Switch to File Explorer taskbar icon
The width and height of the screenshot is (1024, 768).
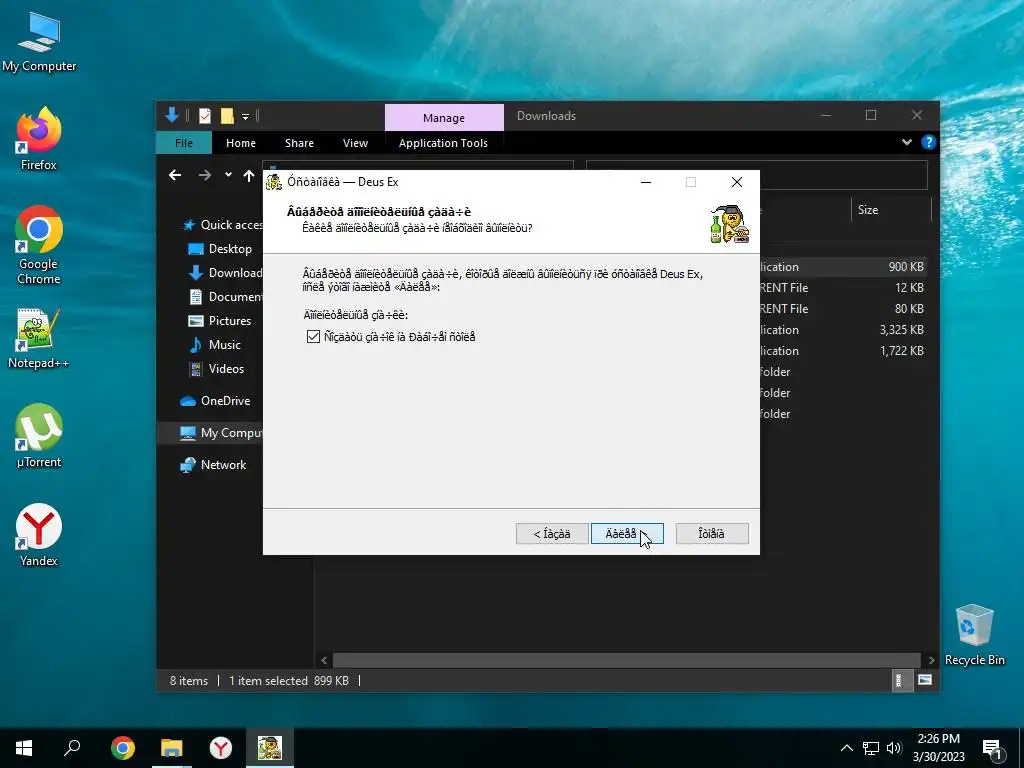172,748
